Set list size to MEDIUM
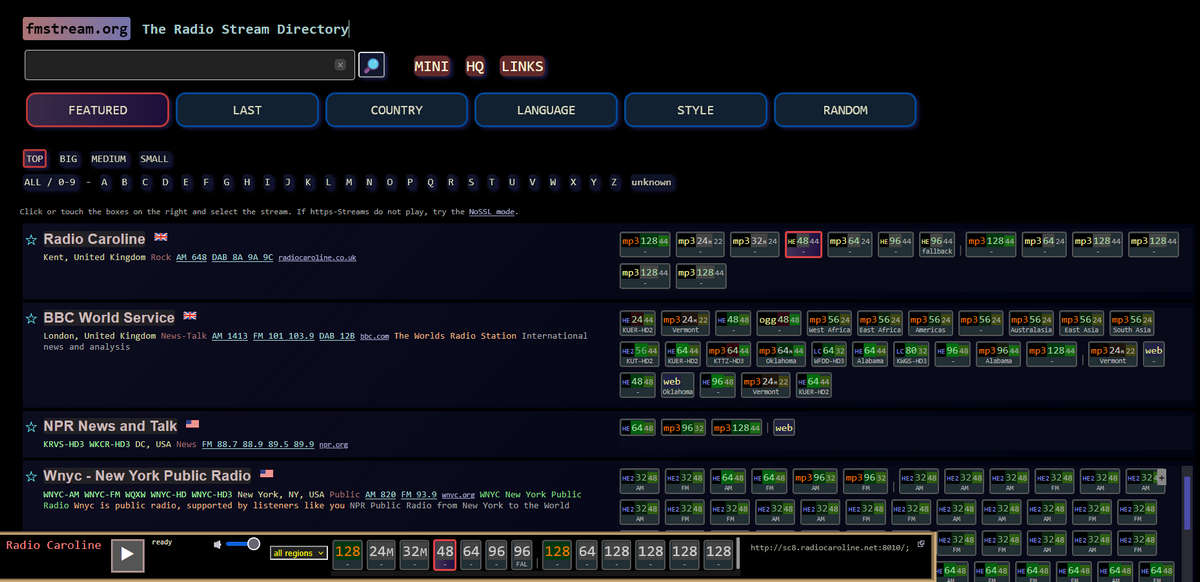 (109, 158)
